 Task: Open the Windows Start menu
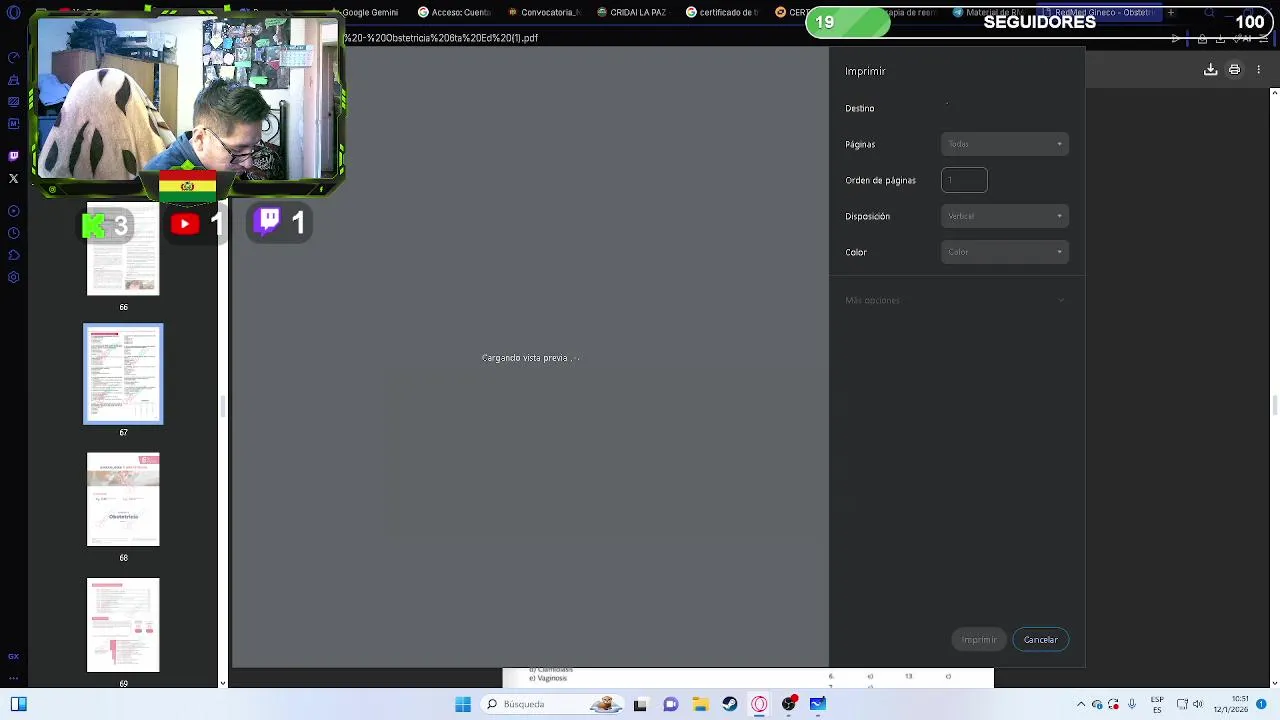462,704
